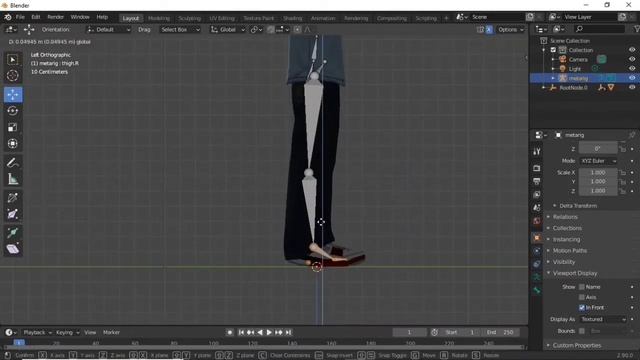Image resolution: width=640 pixels, height=360 pixels.
Task: Open the Tool properties tab
Action: [537, 152]
